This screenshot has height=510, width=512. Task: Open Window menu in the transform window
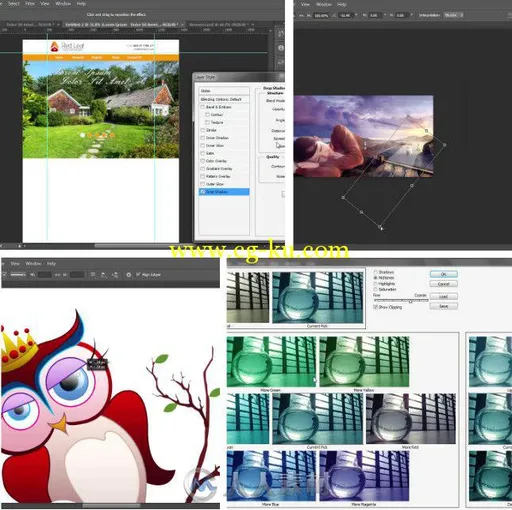(x=324, y=4)
